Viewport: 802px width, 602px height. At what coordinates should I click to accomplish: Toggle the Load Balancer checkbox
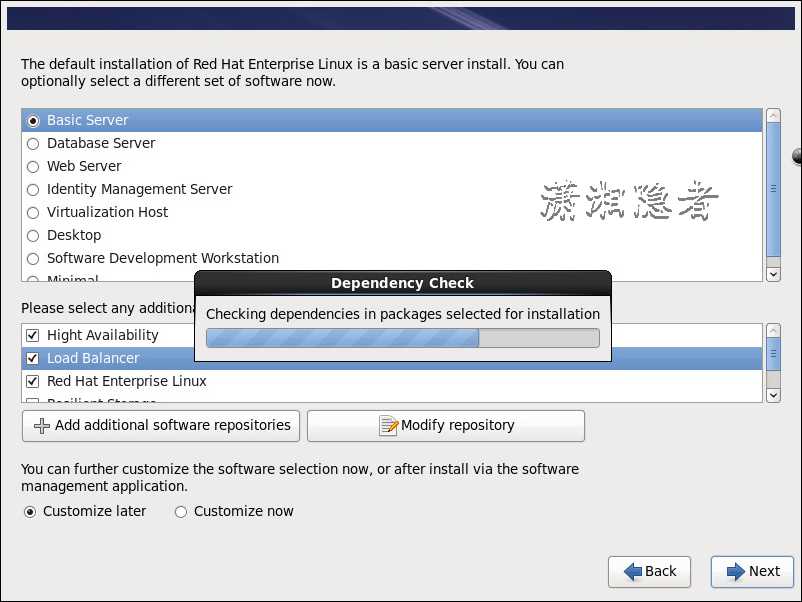click(33, 359)
